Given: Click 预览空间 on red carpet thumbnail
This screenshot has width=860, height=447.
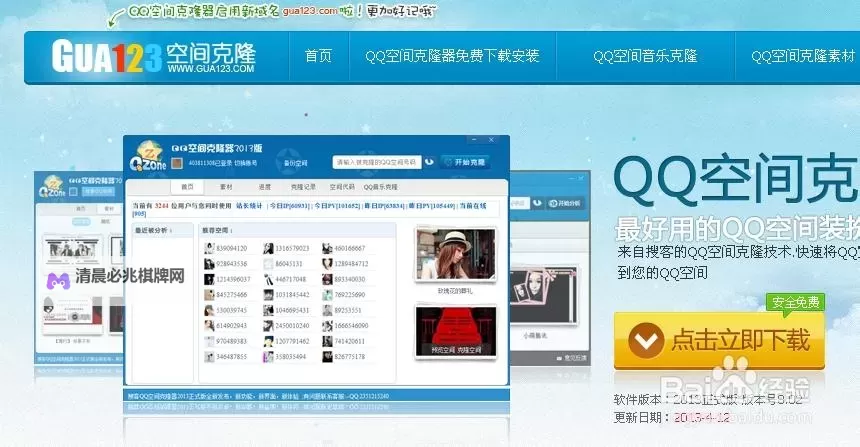Looking at the screenshot, I should coord(443,350).
